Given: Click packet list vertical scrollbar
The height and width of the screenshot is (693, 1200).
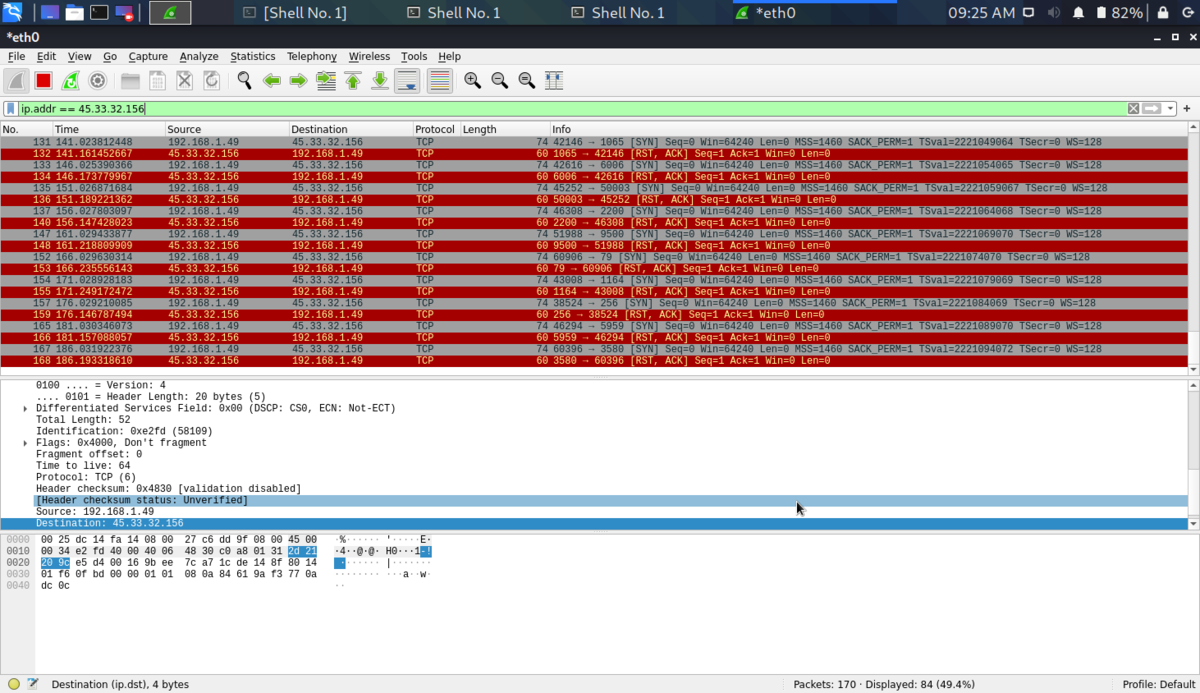Looking at the screenshot, I should click(x=1193, y=248).
